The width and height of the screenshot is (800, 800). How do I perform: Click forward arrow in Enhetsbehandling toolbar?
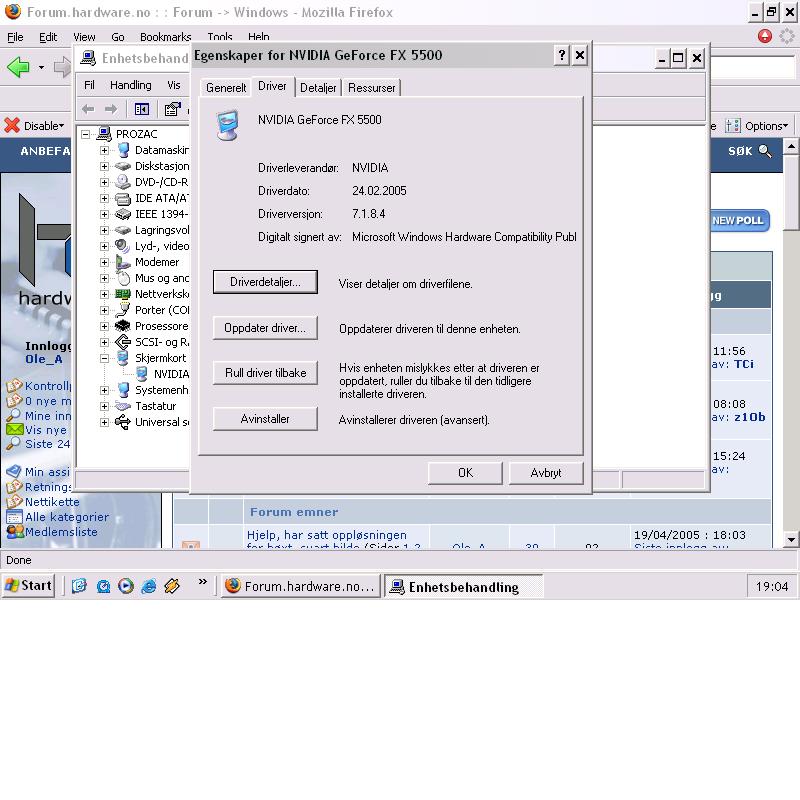(111, 109)
